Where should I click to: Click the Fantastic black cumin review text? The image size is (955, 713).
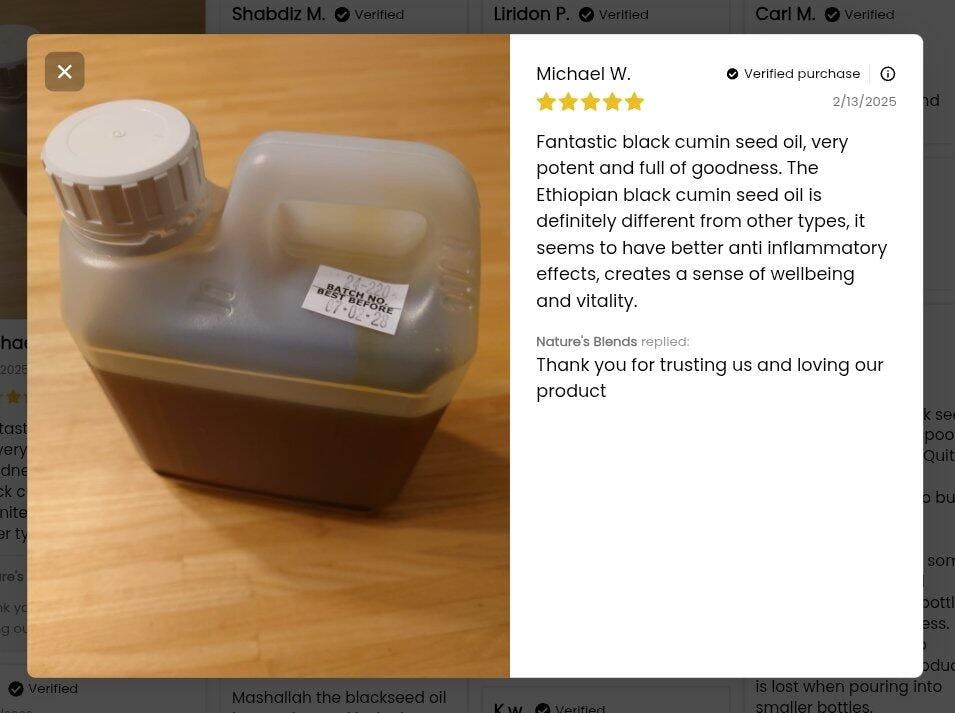click(x=711, y=221)
